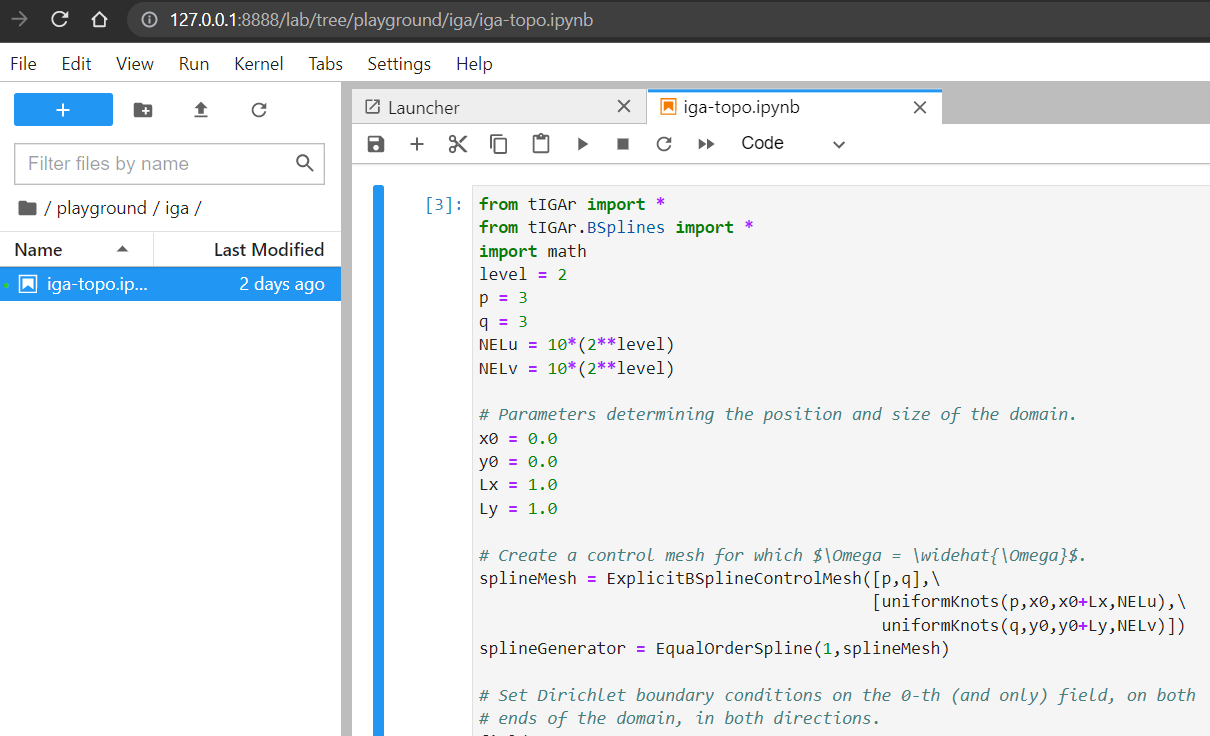This screenshot has width=1210, height=736.
Task: Save the notebook with the floppy disk icon
Action: click(376, 144)
